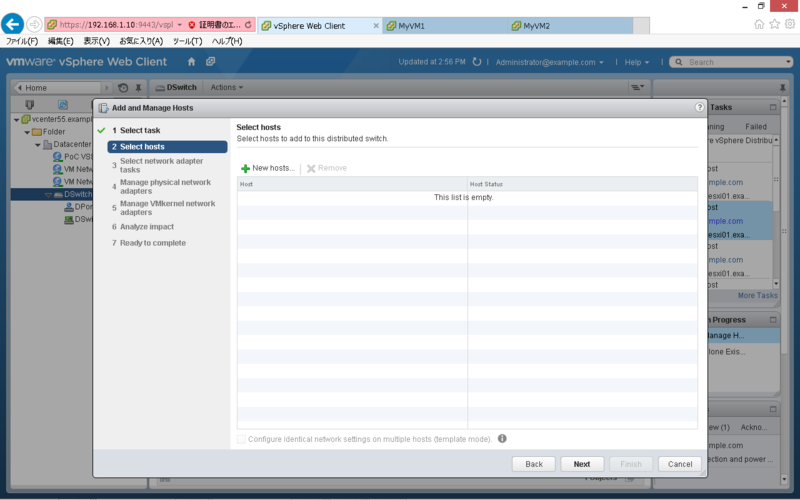Open Administrator@example.com user dropdown
Image resolution: width=800 pixels, height=500 pixels.
pyautogui.click(x=549, y=62)
